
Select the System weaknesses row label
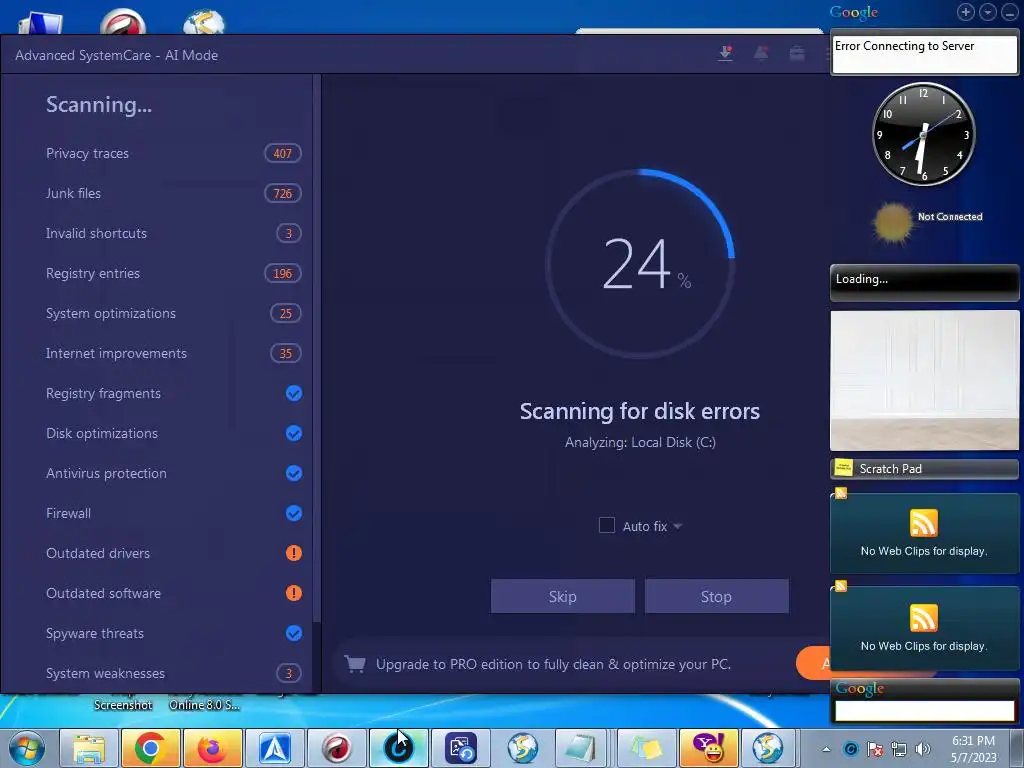click(x=105, y=673)
